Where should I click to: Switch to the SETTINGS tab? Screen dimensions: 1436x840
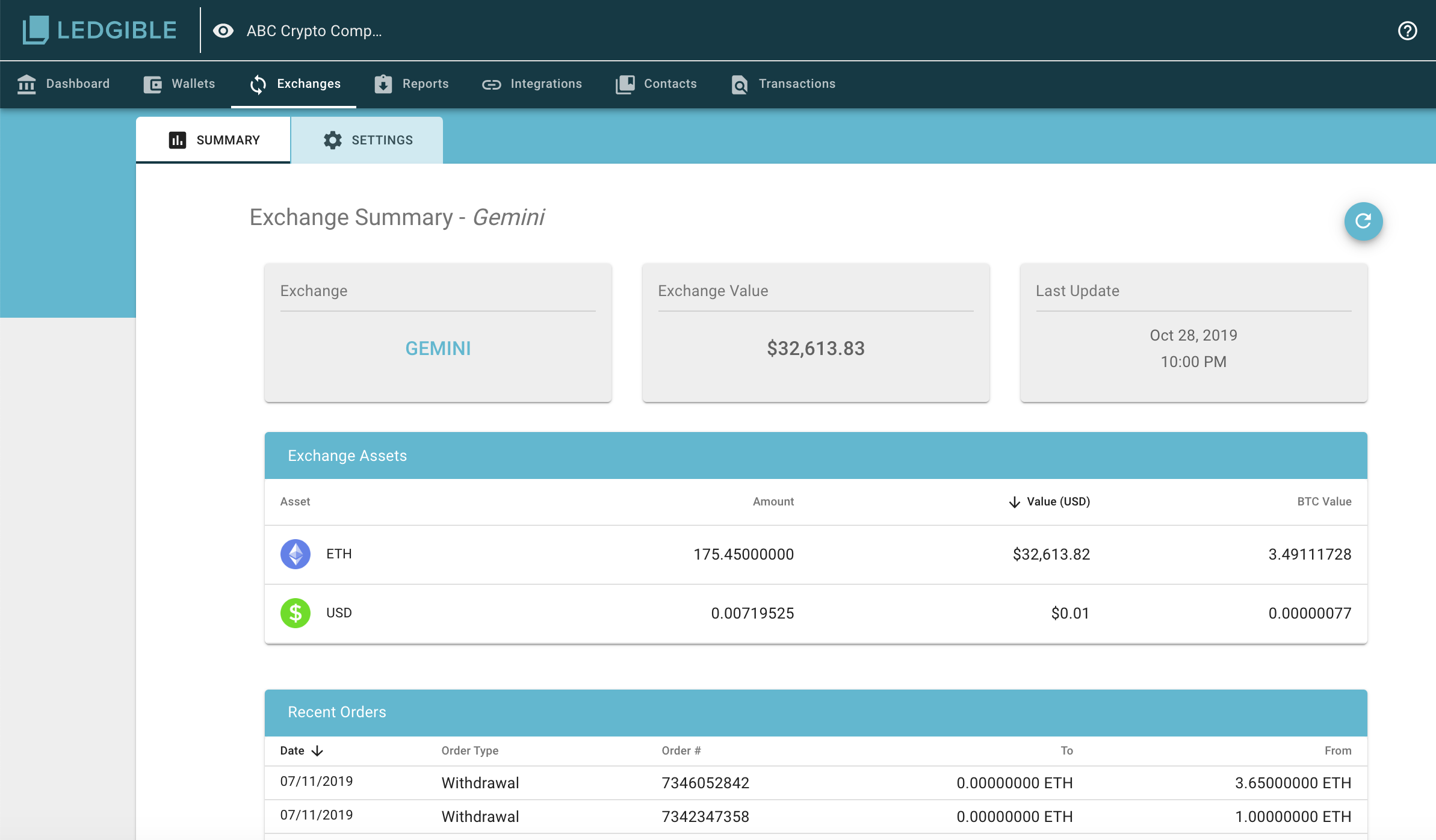click(x=367, y=140)
